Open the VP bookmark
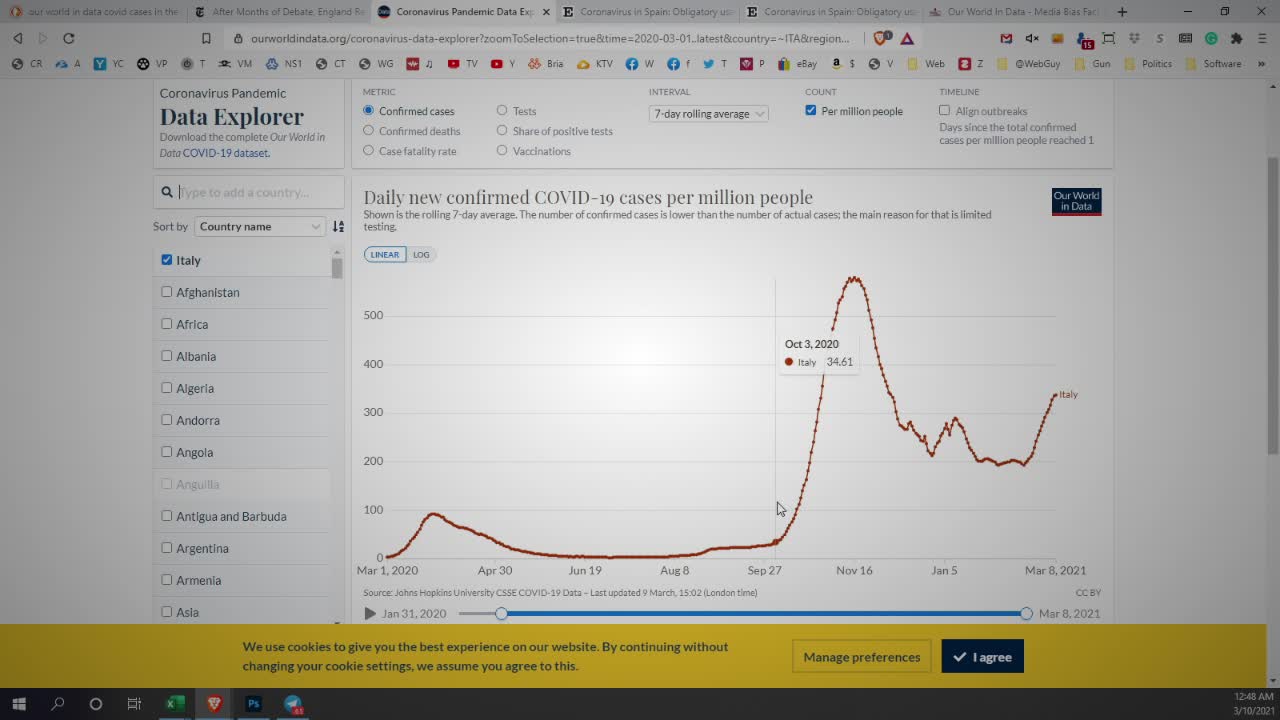Screen dimensions: 1280x720 tap(152, 63)
